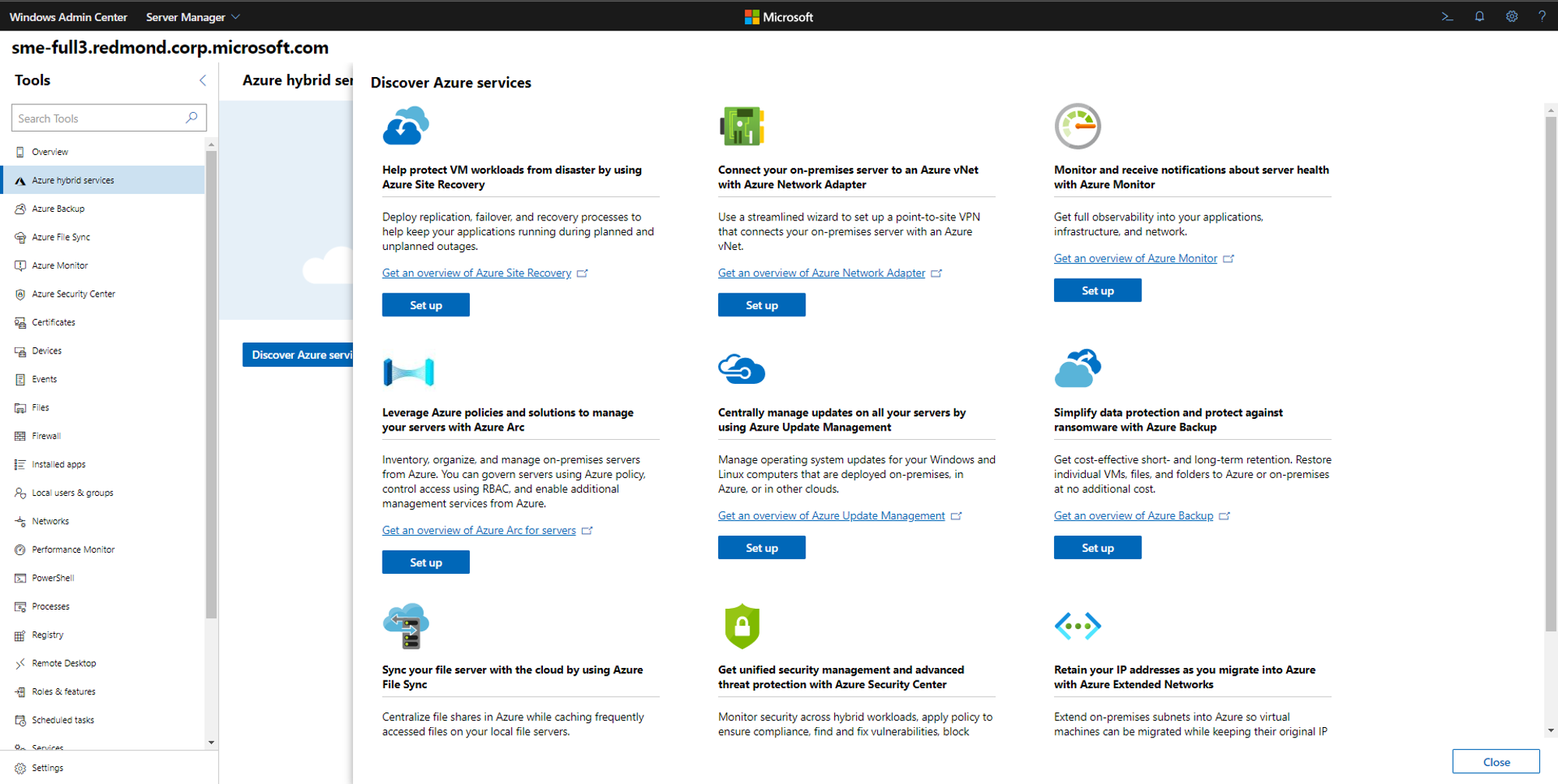Click the Discover Azure services button behind panel
This screenshot has height=784, width=1558.
click(x=298, y=354)
